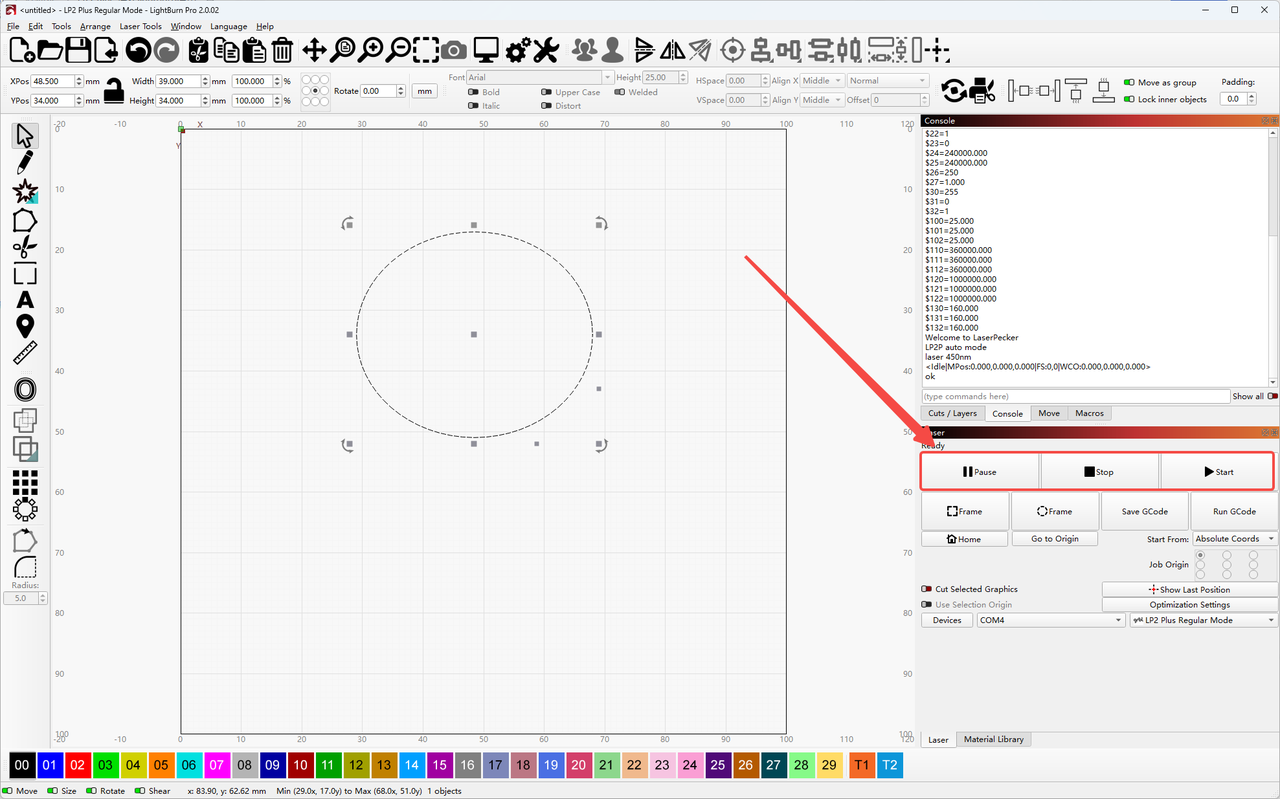
Task: Click the Stop button
Action: tap(1099, 472)
